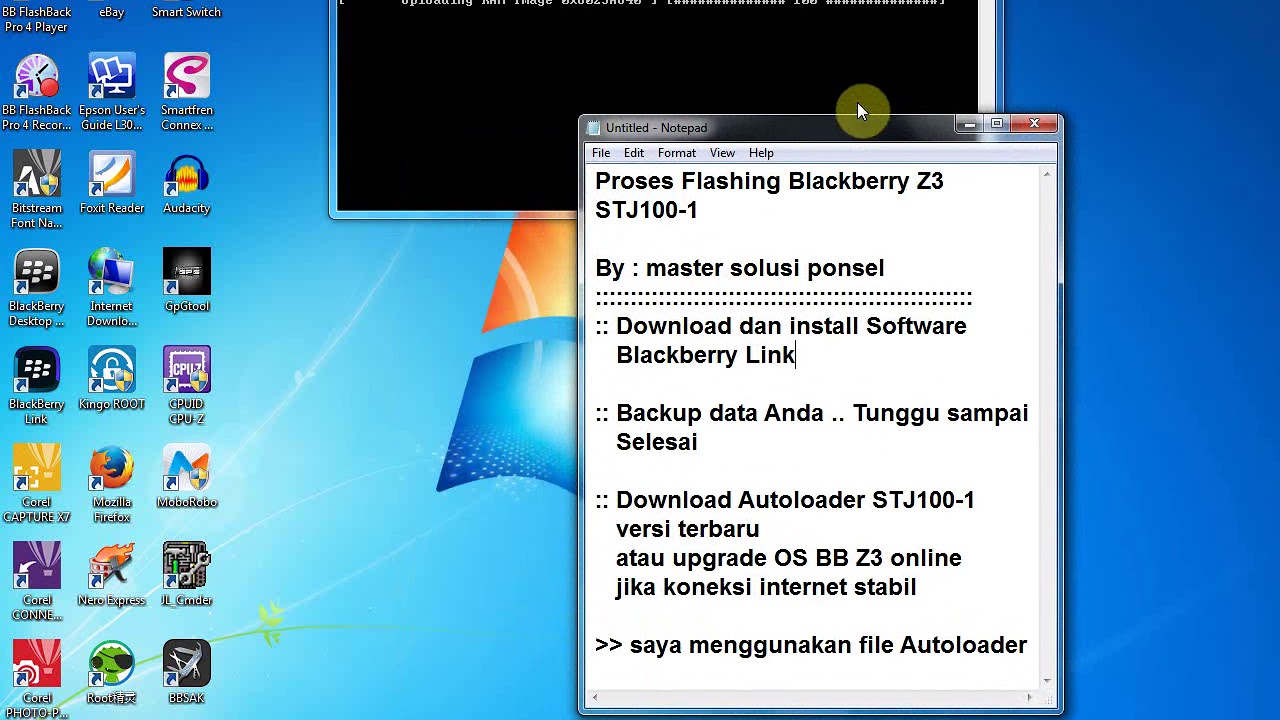Open Notepad Help menu

tap(761, 153)
